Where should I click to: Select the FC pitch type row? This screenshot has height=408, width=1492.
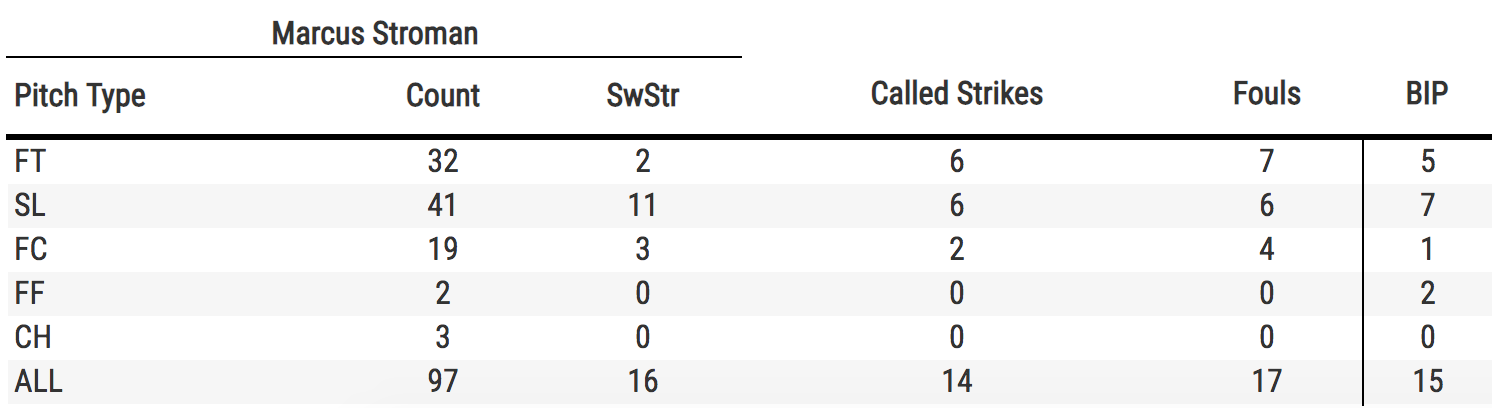pyautogui.click(x=32, y=249)
